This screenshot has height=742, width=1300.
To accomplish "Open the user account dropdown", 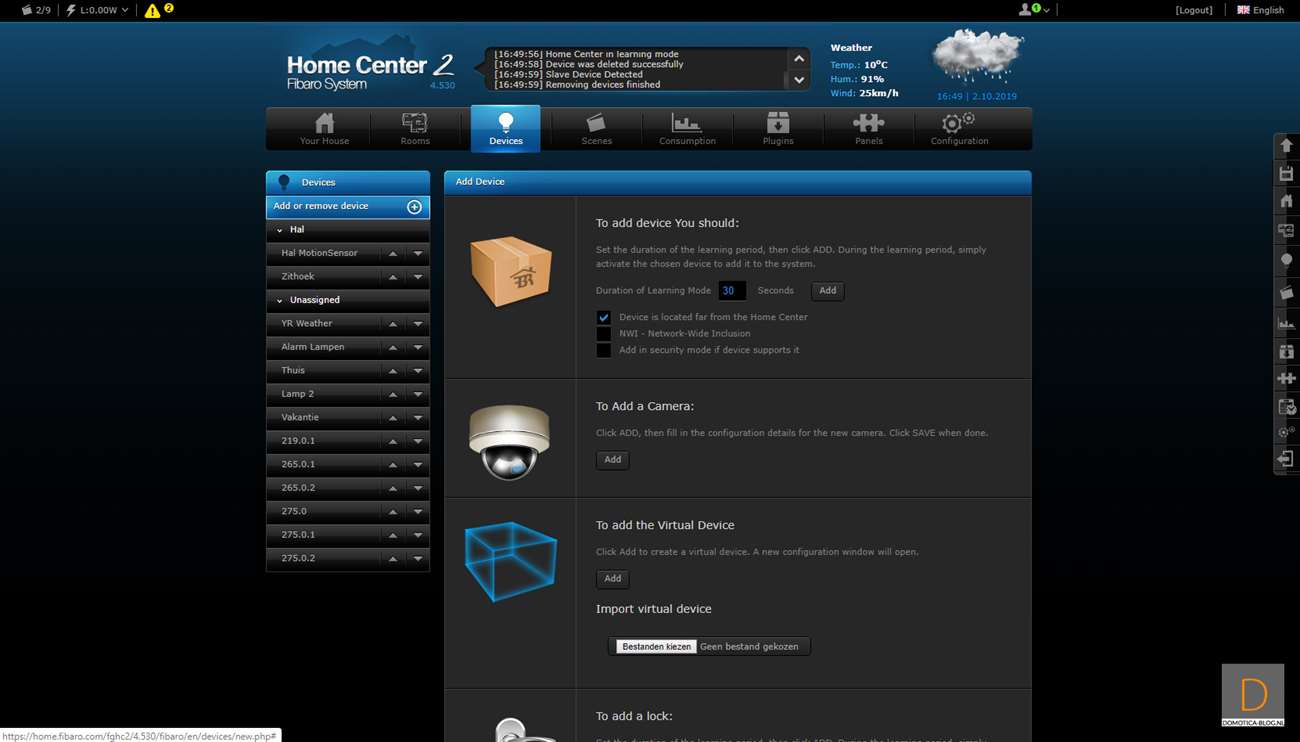I will click(x=1034, y=10).
